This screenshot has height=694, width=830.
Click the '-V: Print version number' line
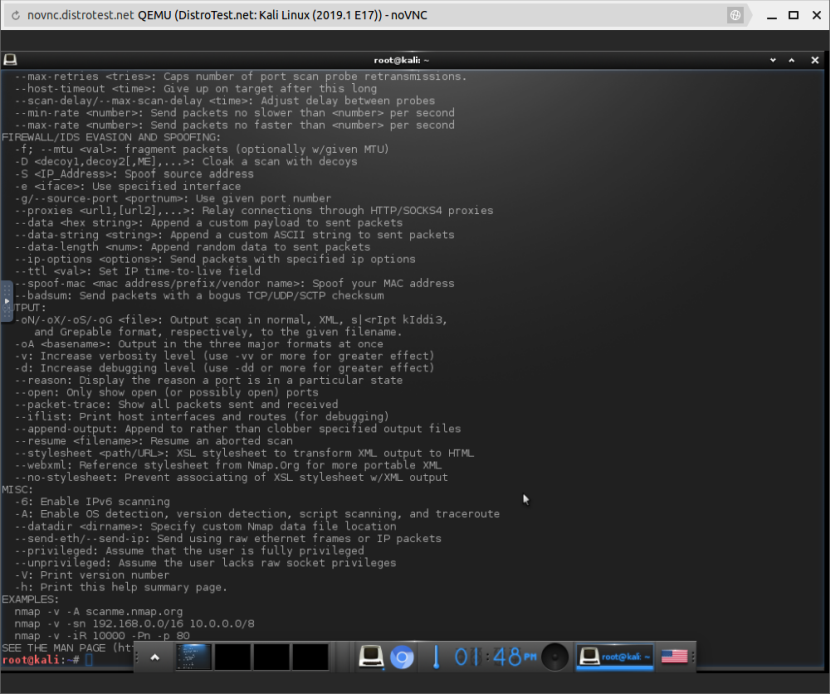(92, 575)
